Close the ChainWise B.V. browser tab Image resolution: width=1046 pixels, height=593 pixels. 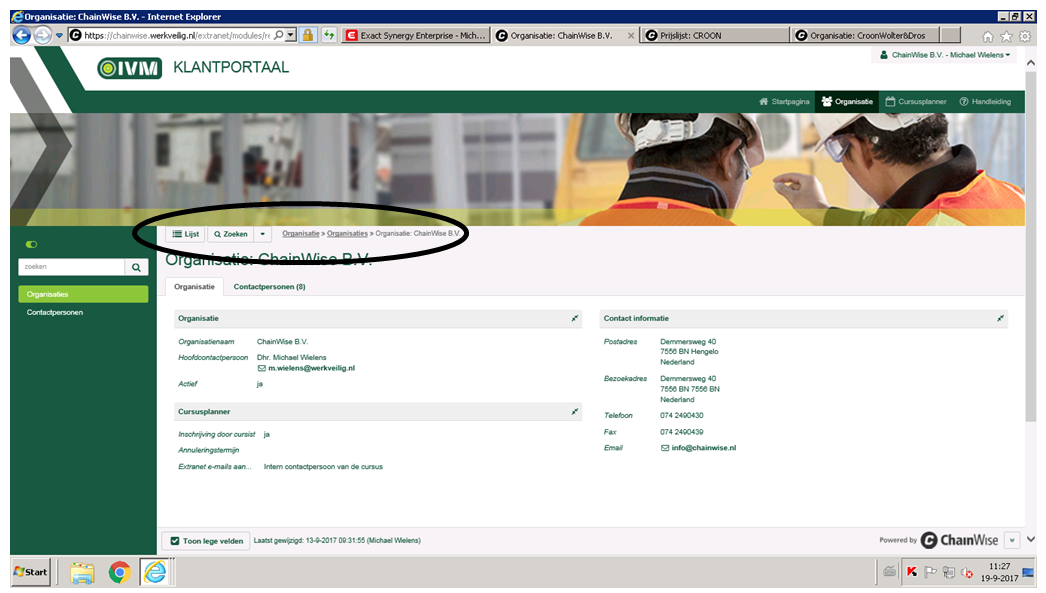click(x=631, y=35)
